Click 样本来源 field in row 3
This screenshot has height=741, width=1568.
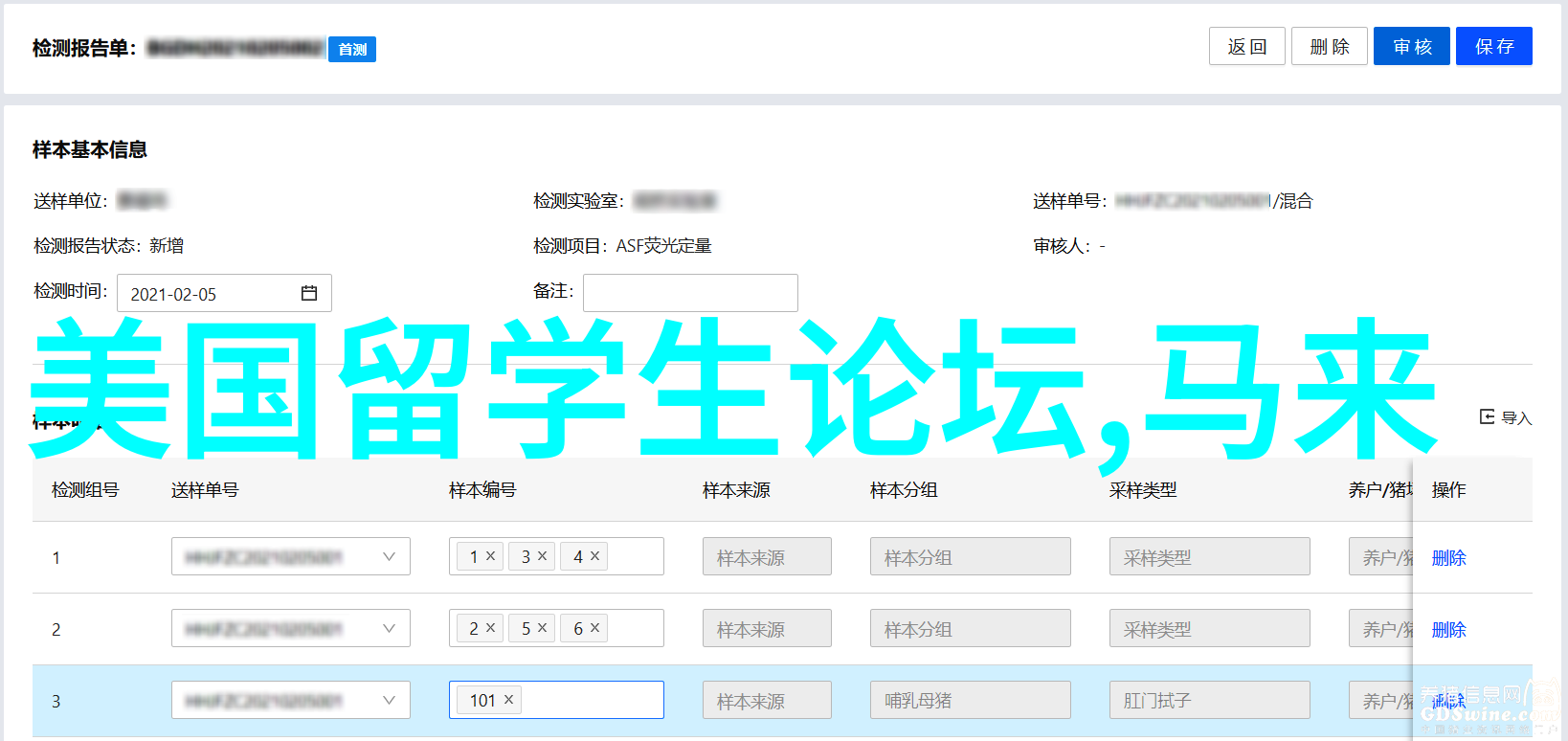pyautogui.click(x=767, y=700)
